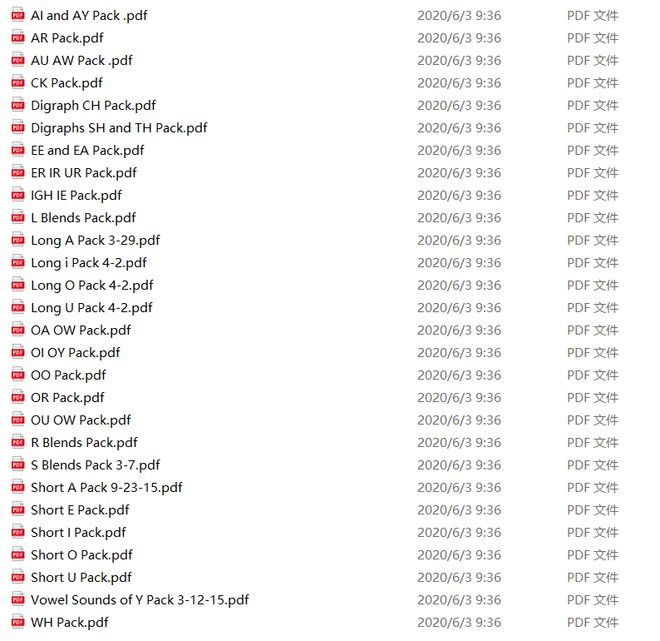Click the PDF icon beside CK Pack.pdf
This screenshot has width=660, height=641.
(18, 82)
